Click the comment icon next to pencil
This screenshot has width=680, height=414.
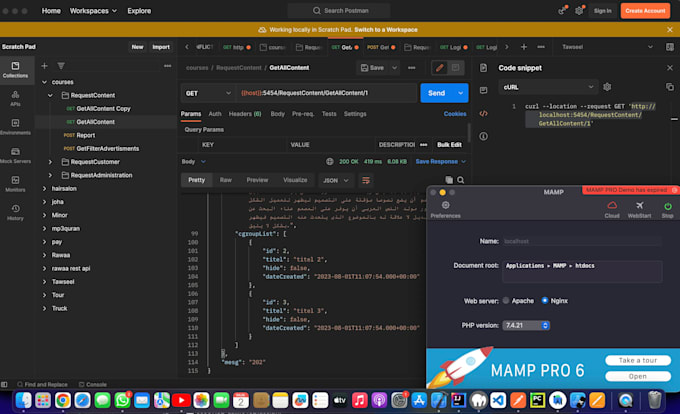pyautogui.click(x=455, y=68)
